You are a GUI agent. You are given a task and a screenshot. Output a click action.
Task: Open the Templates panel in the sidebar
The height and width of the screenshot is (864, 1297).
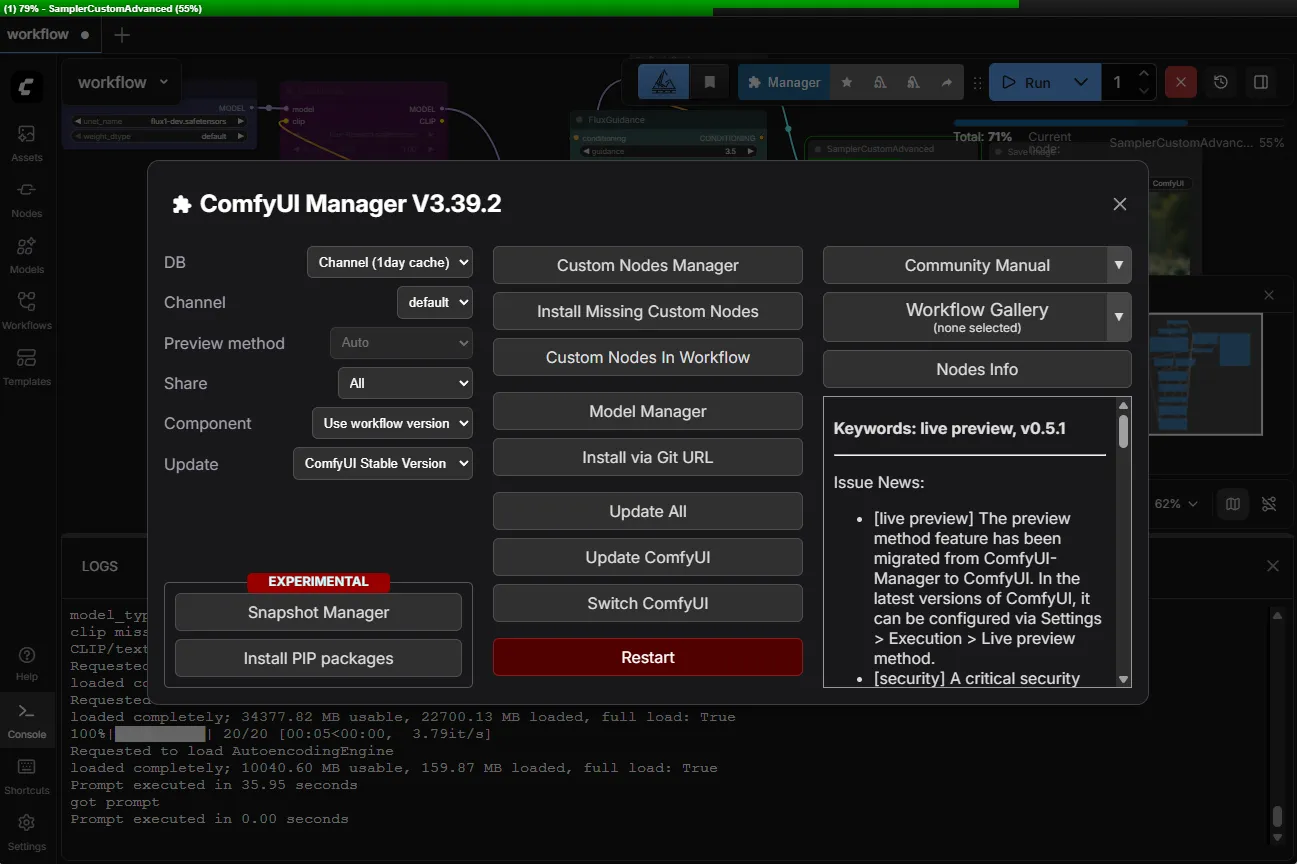(27, 364)
